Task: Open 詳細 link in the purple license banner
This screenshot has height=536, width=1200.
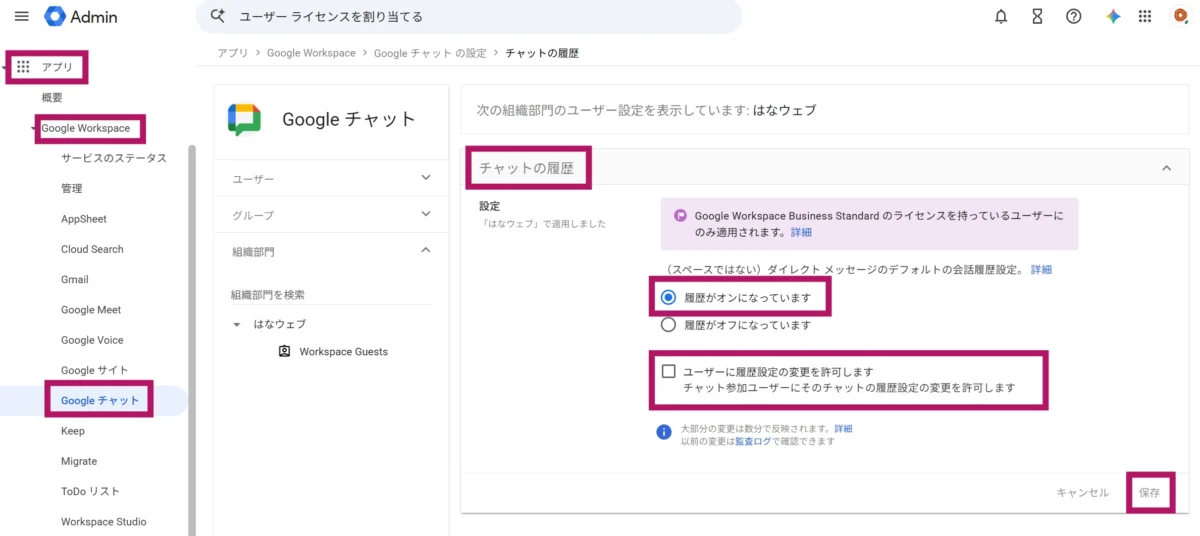Action: [801, 232]
